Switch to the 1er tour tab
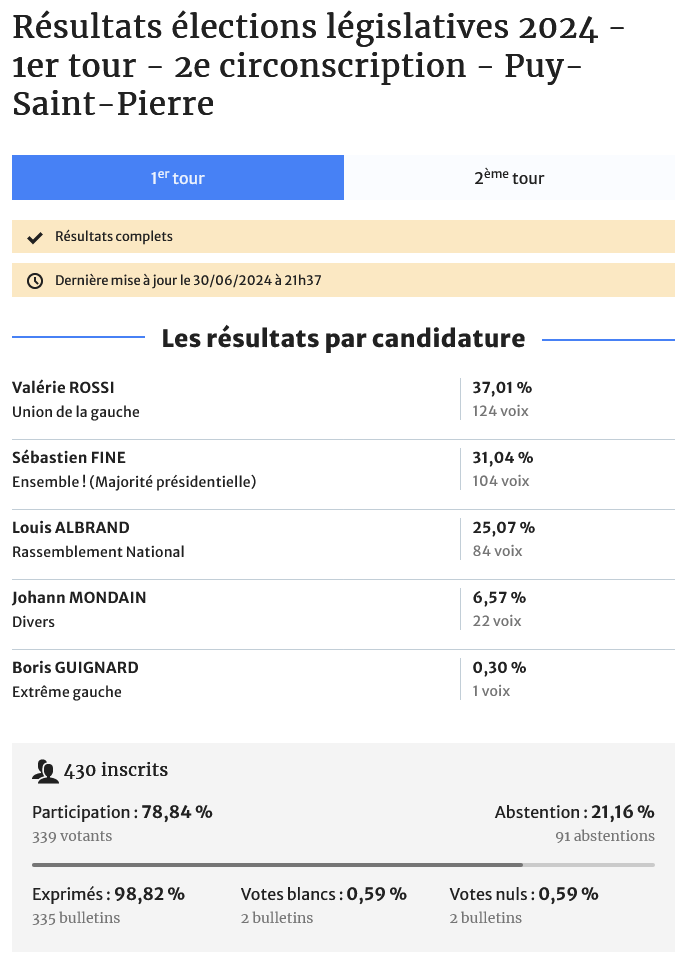Screen dimensions: 691x974 point(178,178)
